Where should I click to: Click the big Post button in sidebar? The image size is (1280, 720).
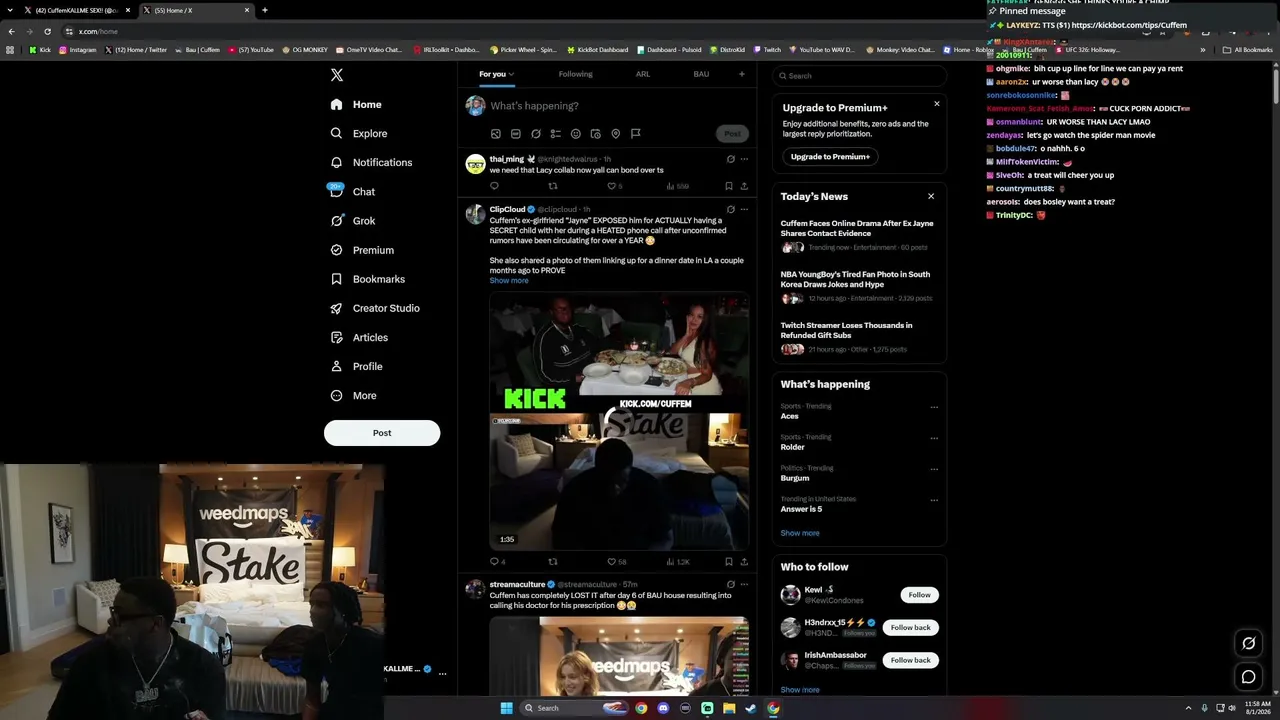(382, 433)
